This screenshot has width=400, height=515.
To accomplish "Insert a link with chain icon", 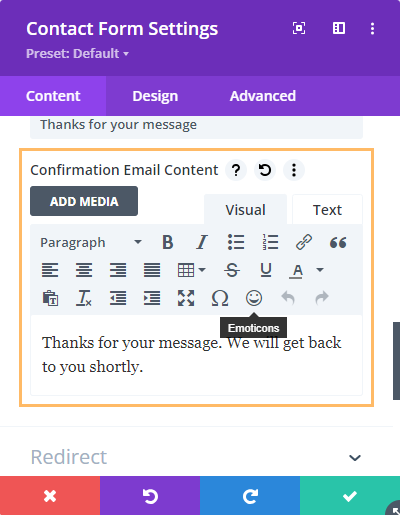I will (x=304, y=242).
